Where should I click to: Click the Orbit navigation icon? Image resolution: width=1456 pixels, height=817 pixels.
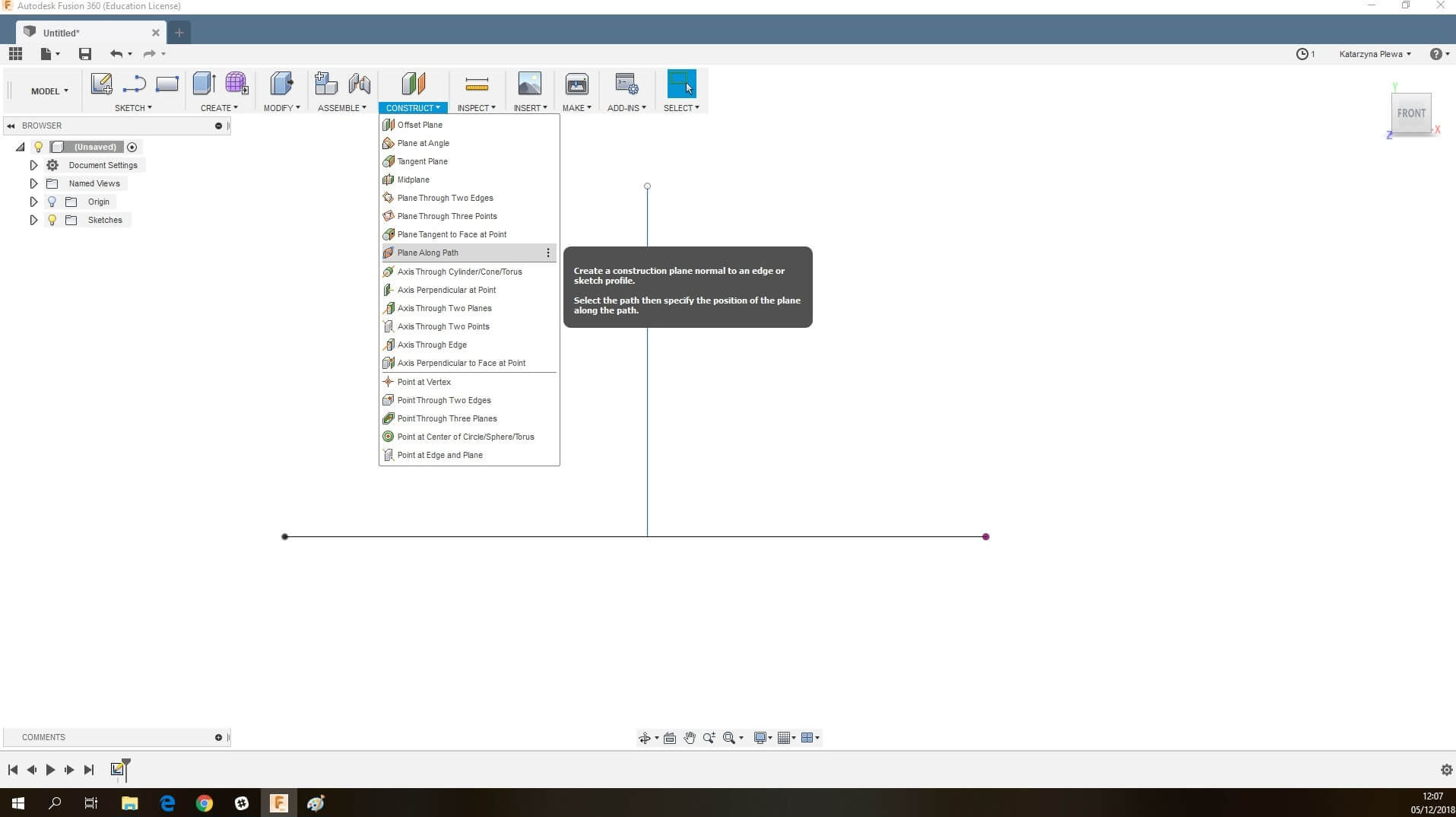645,738
